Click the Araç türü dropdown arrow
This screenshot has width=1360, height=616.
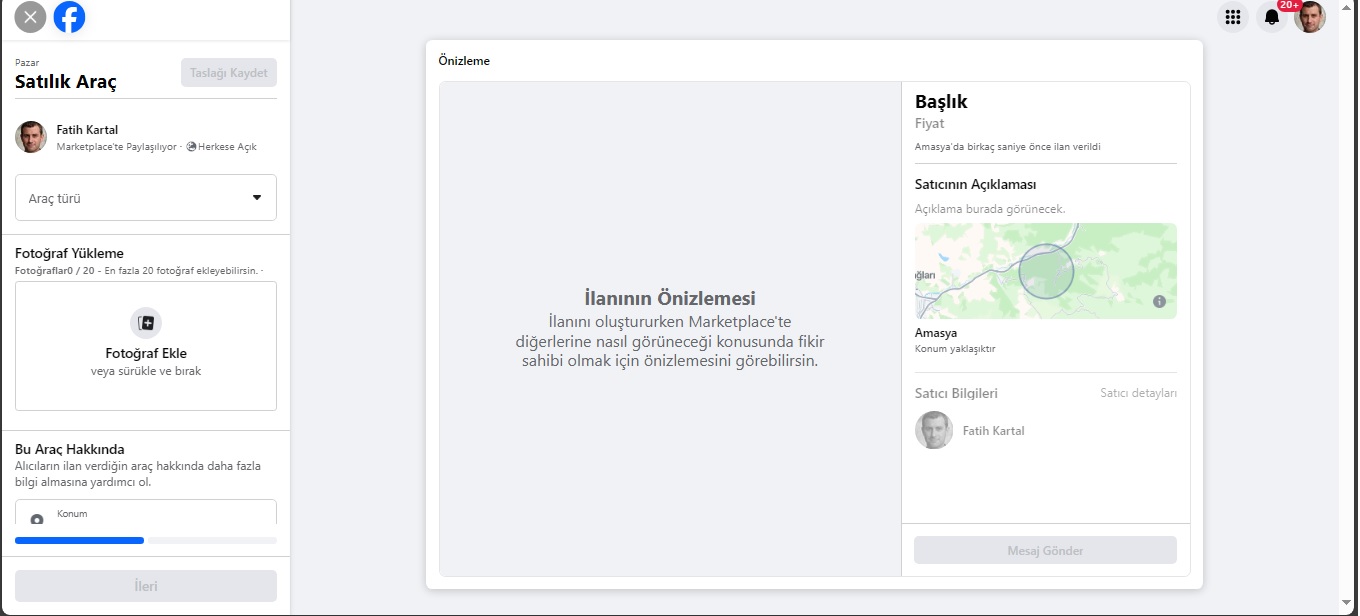point(257,198)
